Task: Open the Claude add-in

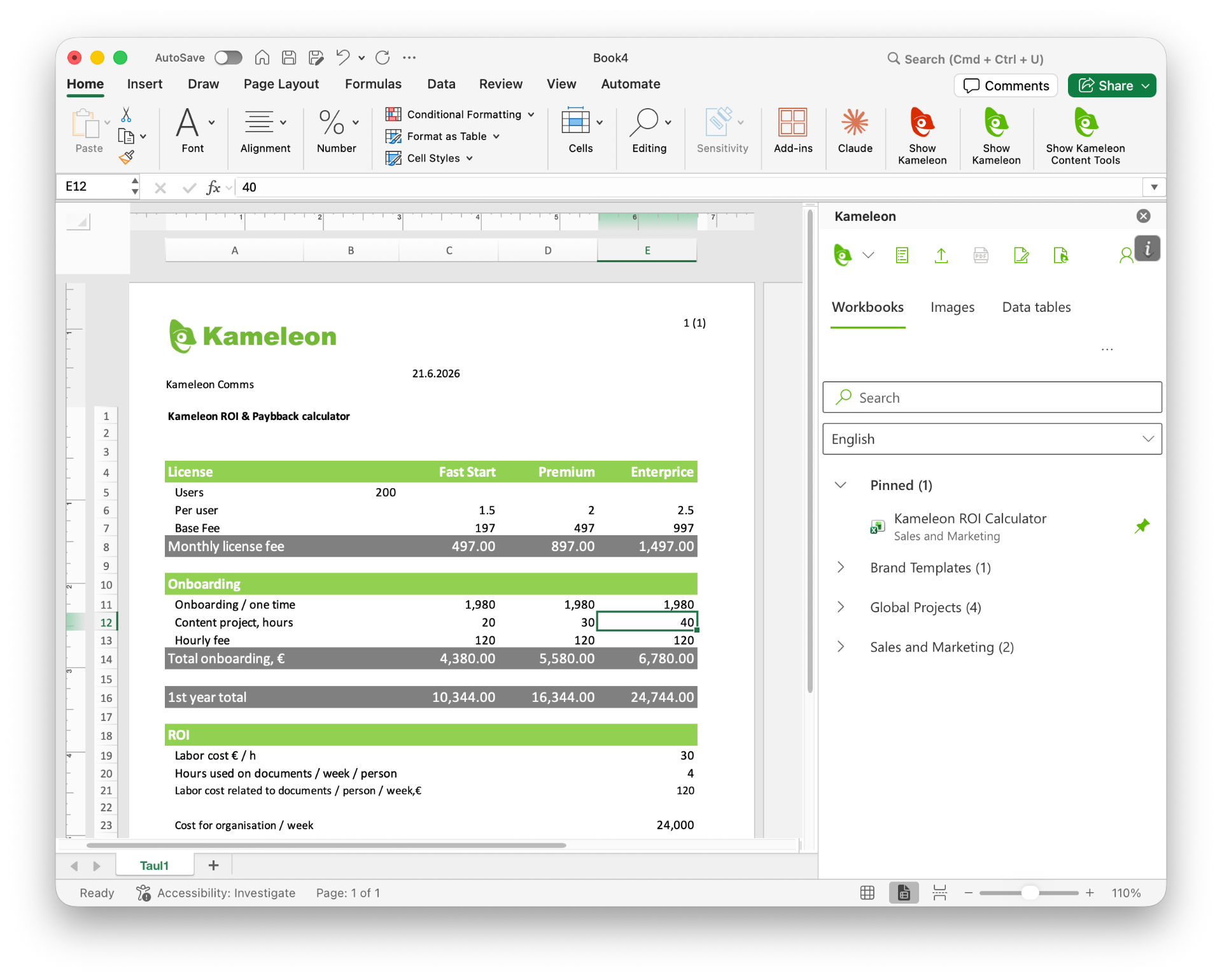Action: pyautogui.click(x=855, y=130)
